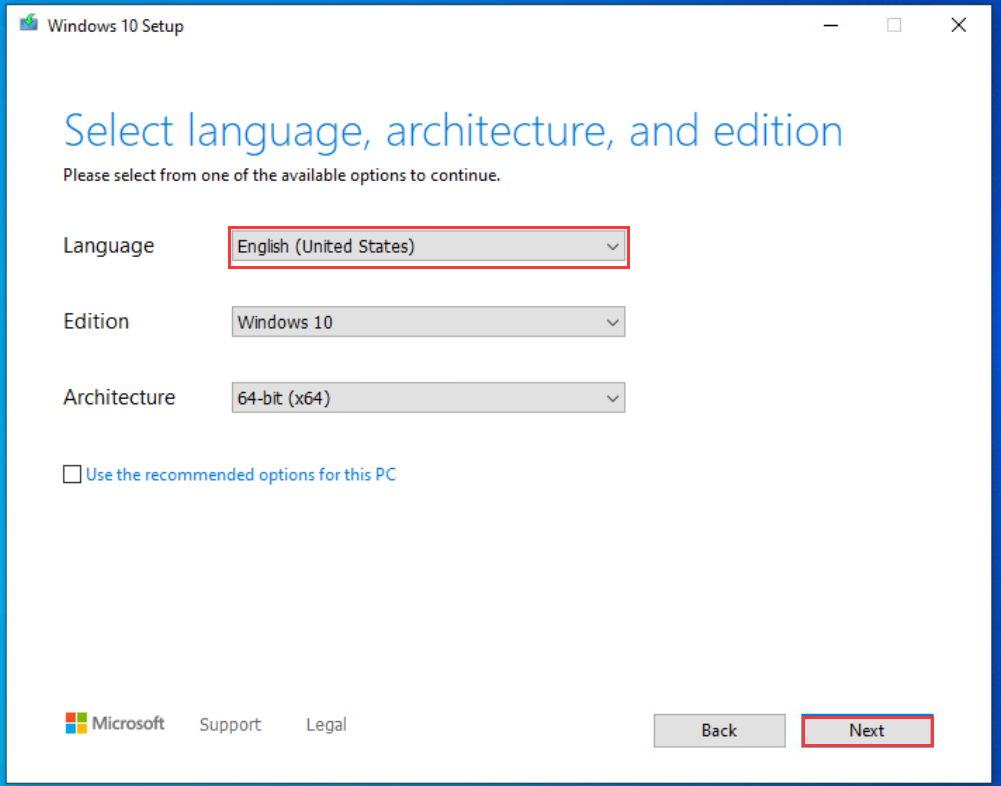Click the 'Please select from one of the available options' text
Viewport: 1001px width, 786px height.
(282, 175)
